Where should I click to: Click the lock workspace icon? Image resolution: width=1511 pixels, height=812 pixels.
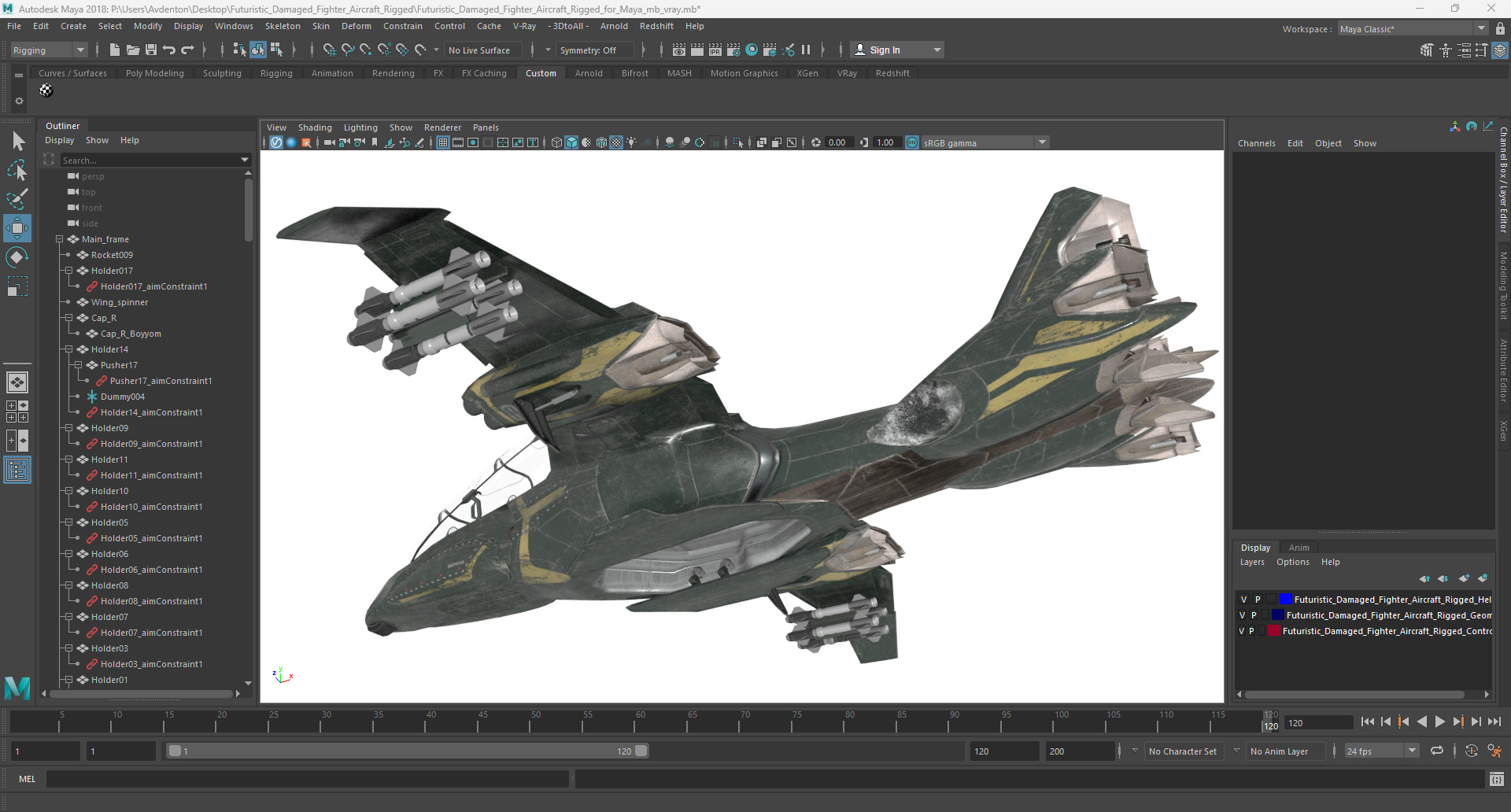pyautogui.click(x=1500, y=28)
